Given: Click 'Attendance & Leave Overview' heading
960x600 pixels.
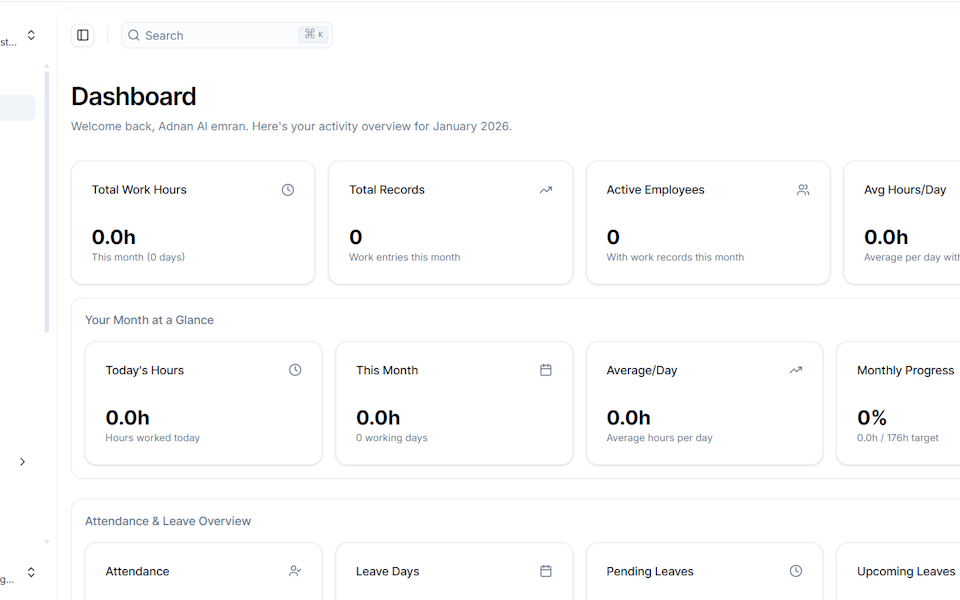Looking at the screenshot, I should pos(168,521).
